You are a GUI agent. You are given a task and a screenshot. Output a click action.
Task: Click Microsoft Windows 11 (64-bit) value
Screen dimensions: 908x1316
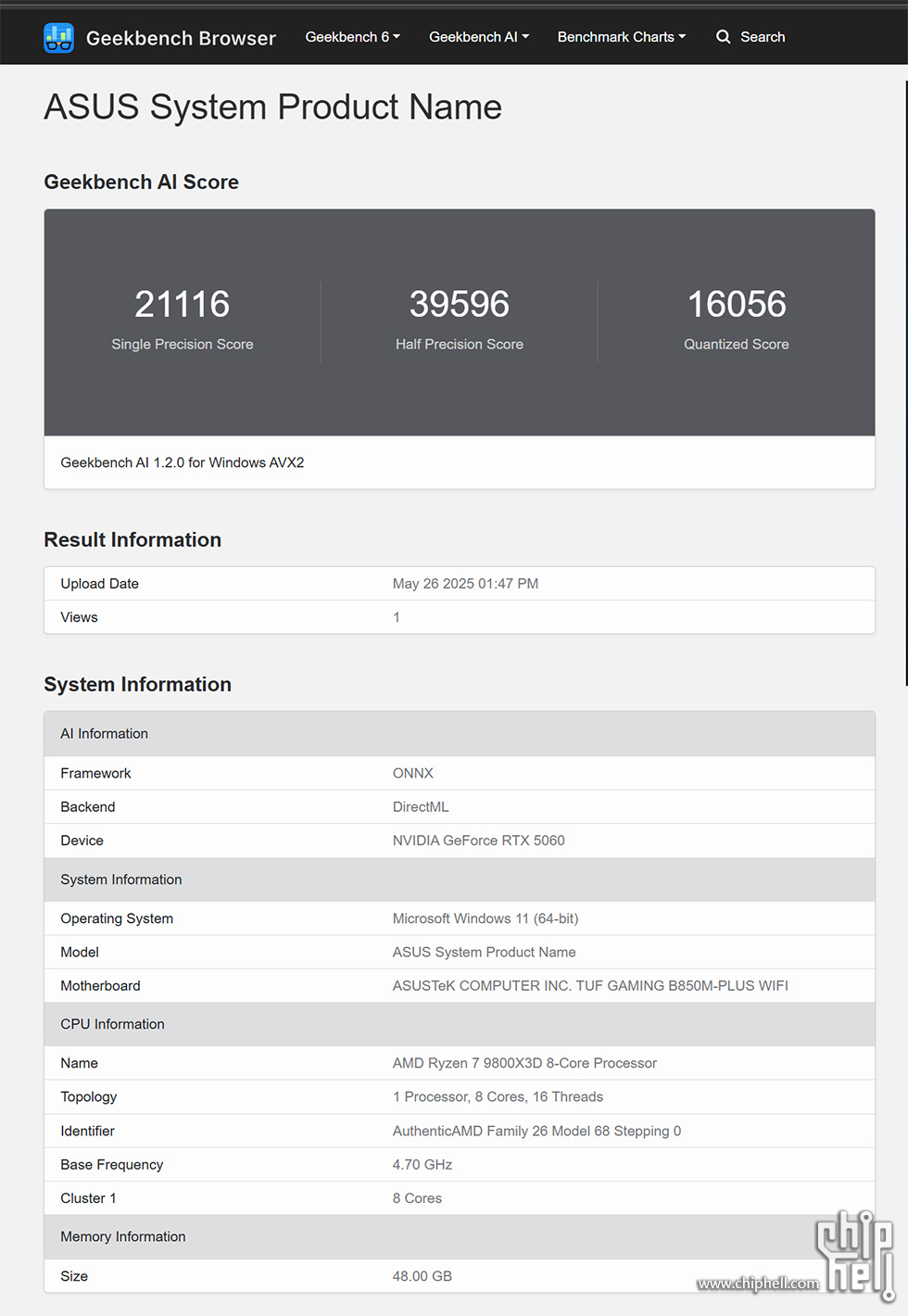point(486,918)
